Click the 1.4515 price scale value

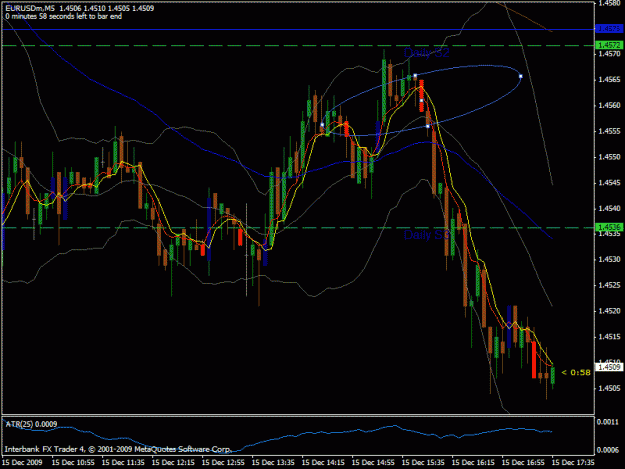pos(610,337)
